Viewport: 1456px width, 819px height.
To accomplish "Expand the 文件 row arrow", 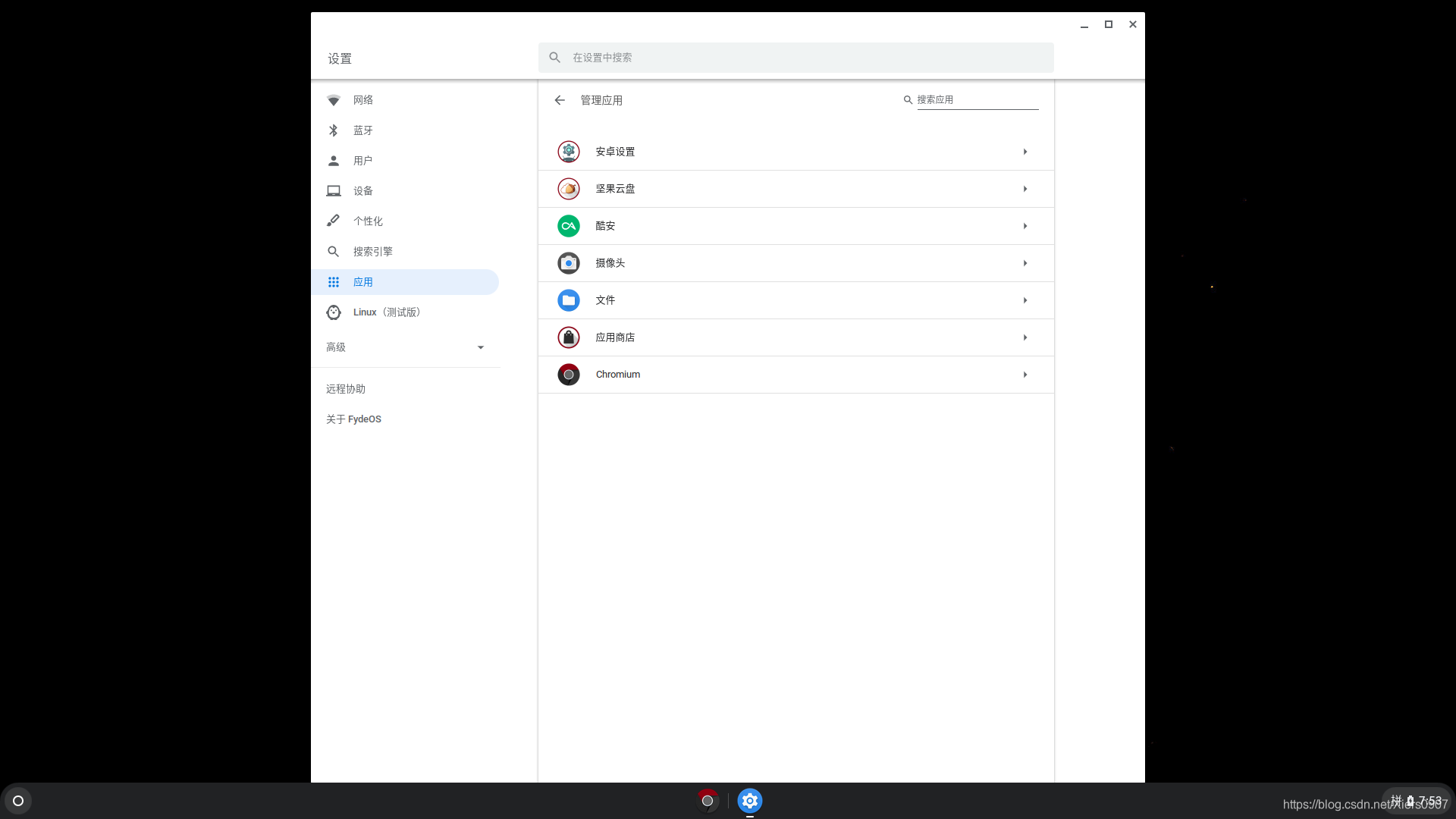I will pyautogui.click(x=1025, y=300).
